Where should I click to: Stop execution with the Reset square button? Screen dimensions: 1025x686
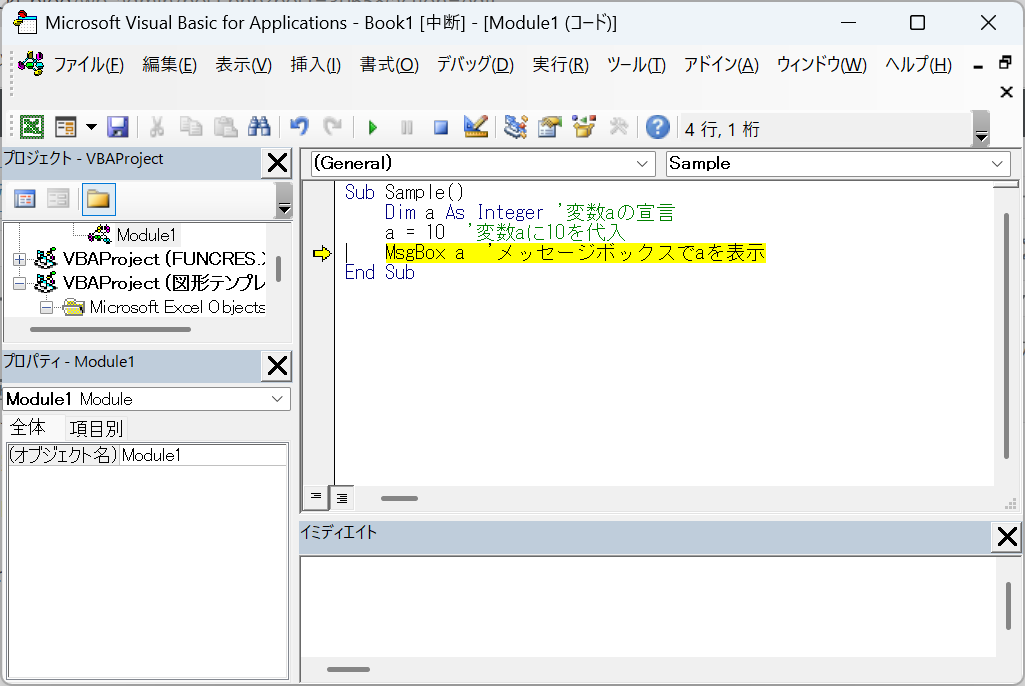tap(441, 127)
